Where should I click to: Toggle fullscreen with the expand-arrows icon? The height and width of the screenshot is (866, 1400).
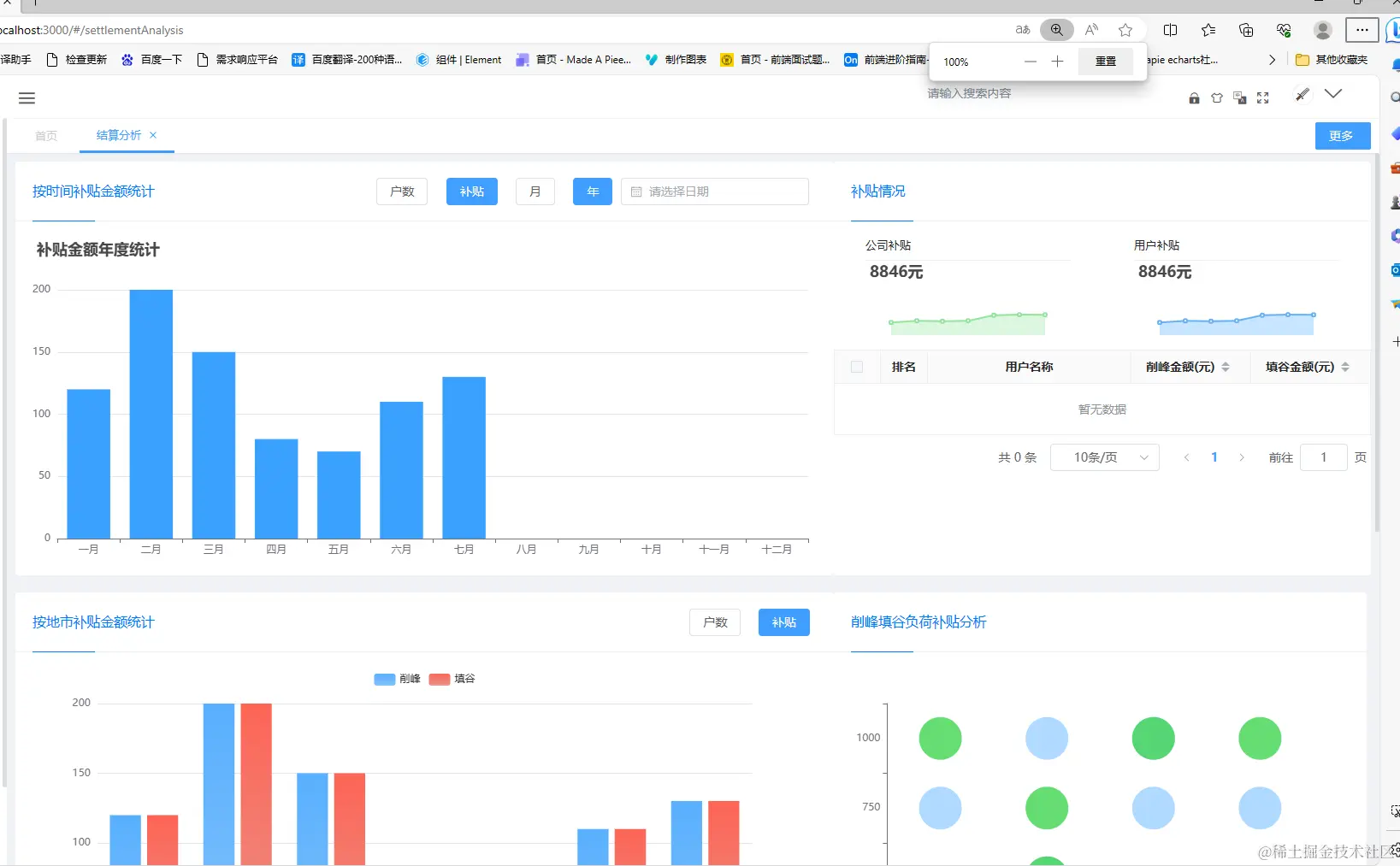point(1263,98)
